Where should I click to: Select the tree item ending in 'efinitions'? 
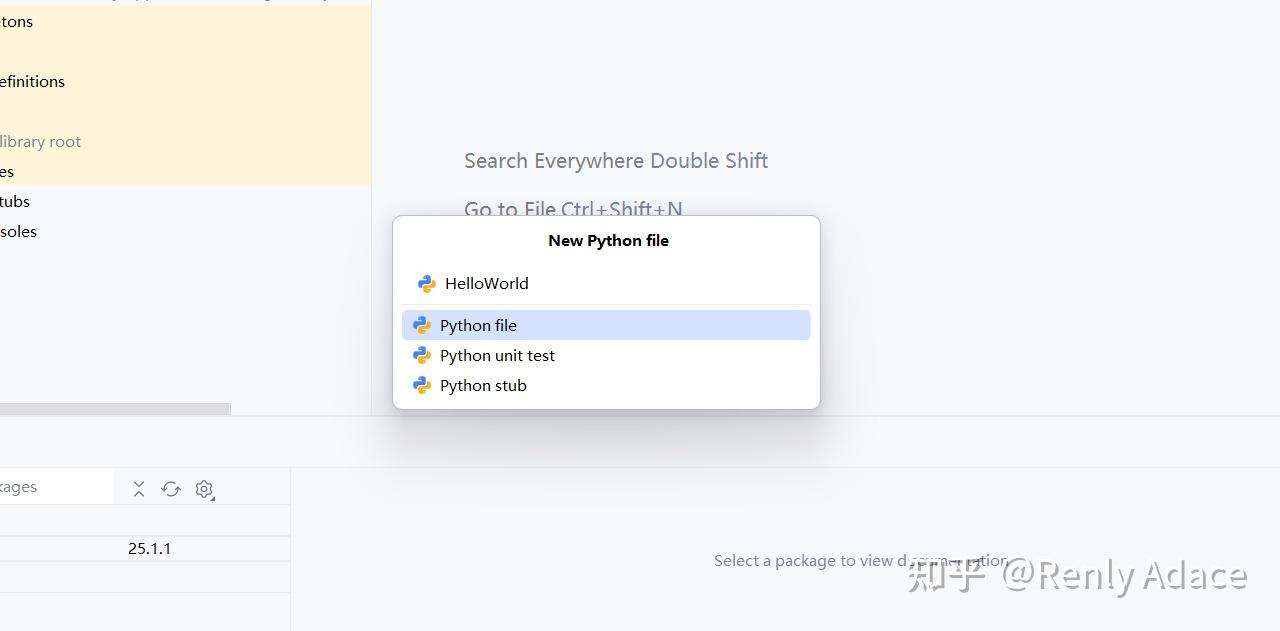pos(32,82)
